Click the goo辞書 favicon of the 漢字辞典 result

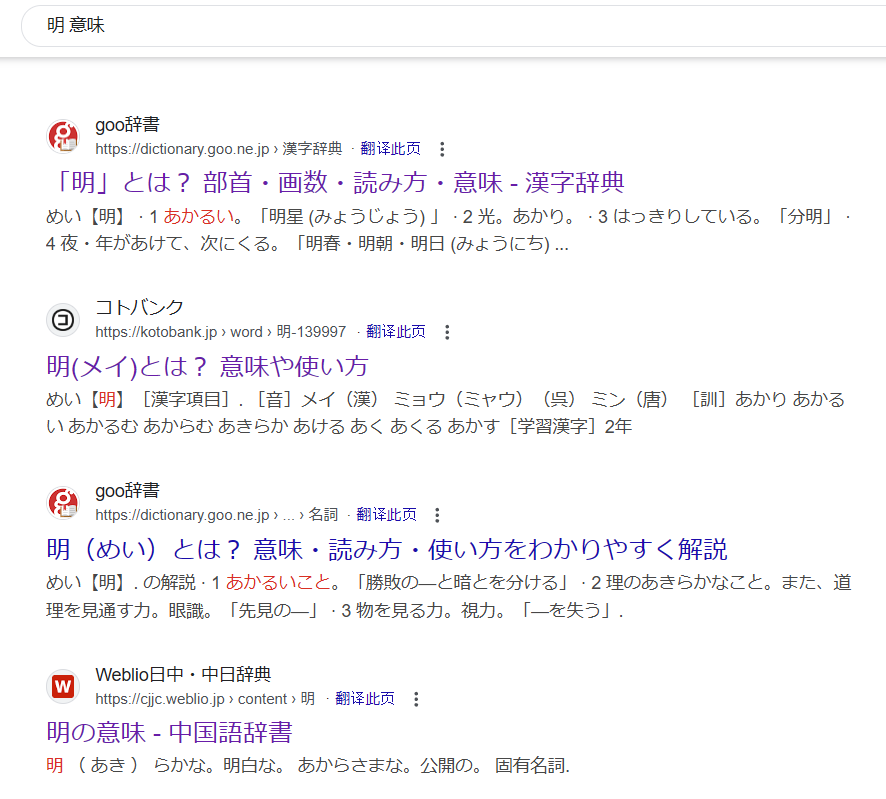pos(63,136)
